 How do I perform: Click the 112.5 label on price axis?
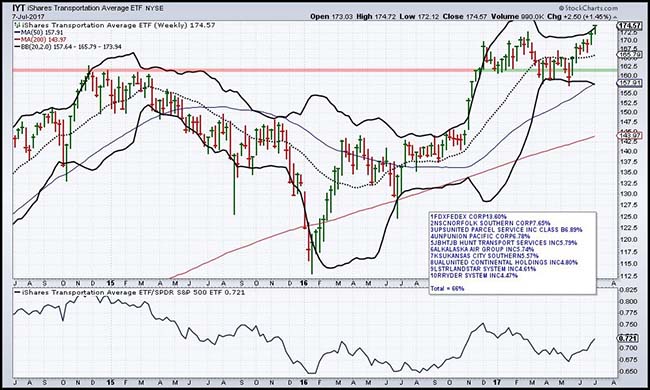click(627, 276)
